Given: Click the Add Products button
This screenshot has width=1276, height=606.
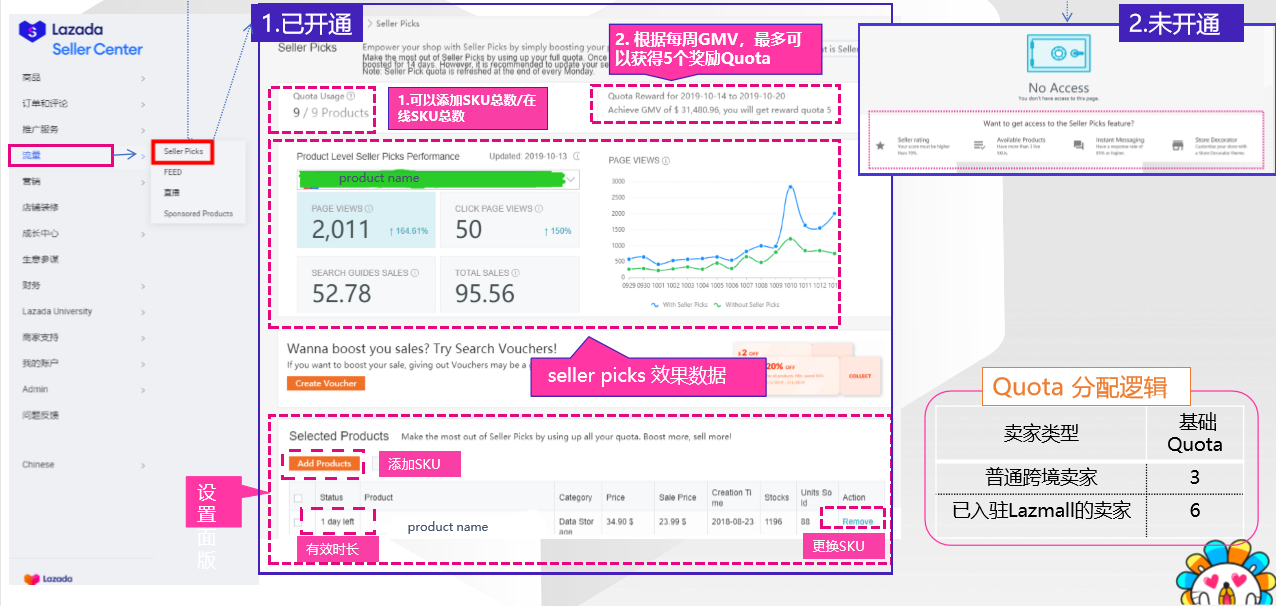Looking at the screenshot, I should point(324,463).
